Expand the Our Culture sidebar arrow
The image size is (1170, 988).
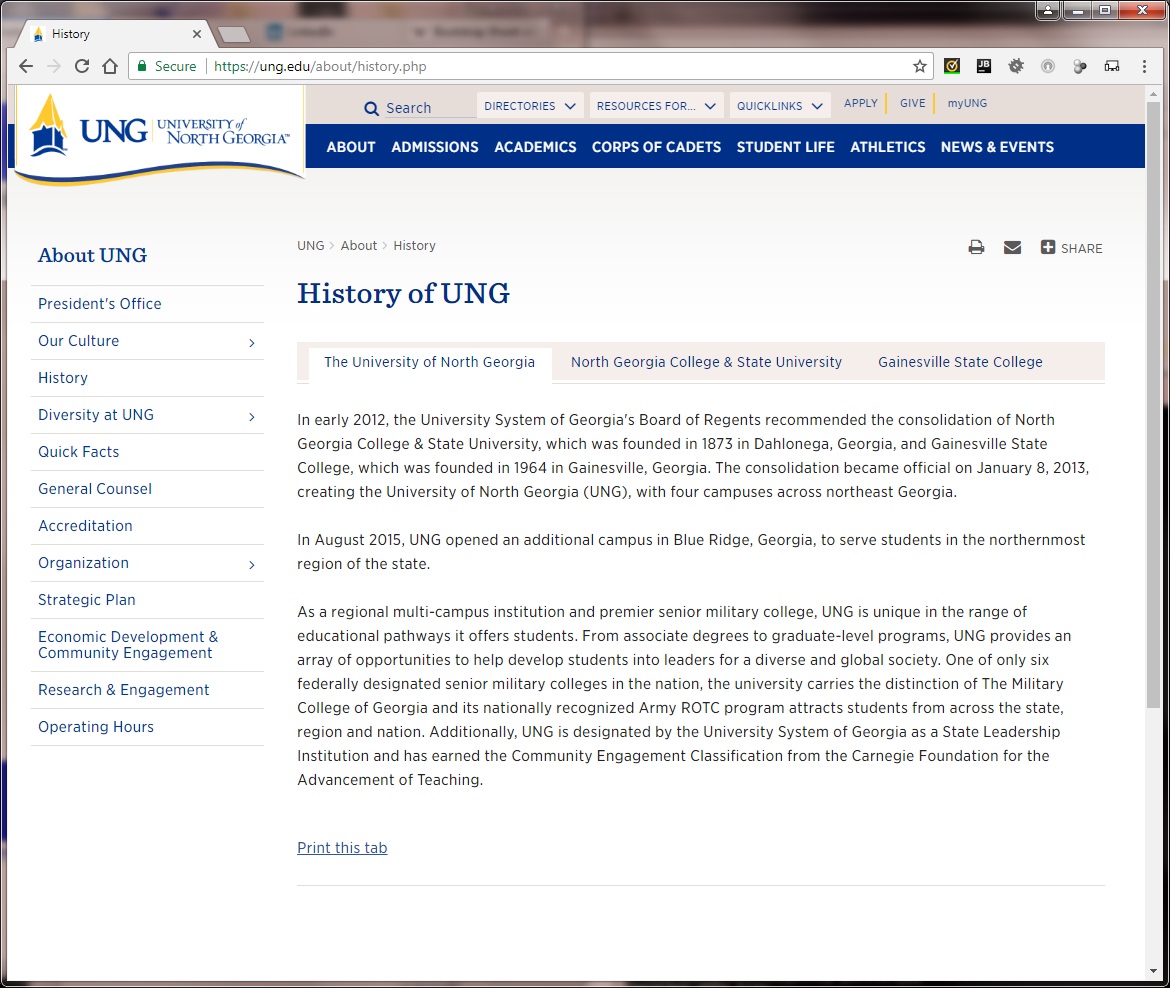[x=251, y=343]
